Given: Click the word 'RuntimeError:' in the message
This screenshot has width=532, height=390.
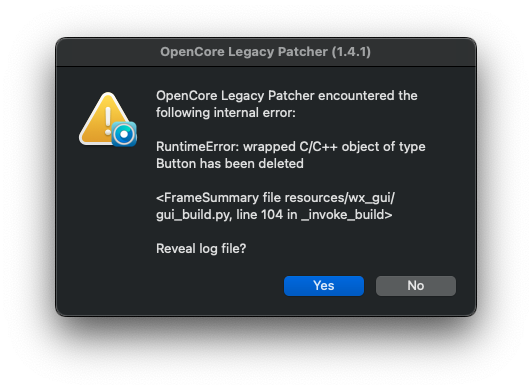Looking at the screenshot, I should (198, 147).
